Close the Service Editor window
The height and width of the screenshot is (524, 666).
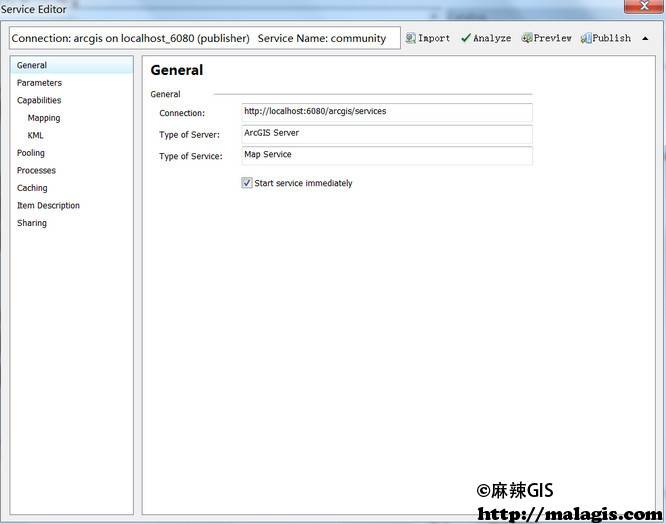[643, 6]
